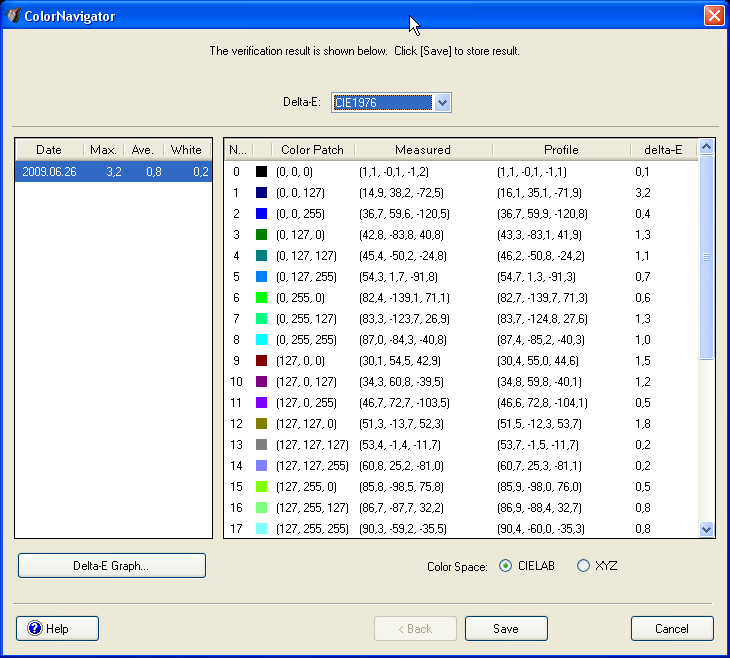Image resolution: width=730 pixels, height=658 pixels.
Task: Select the 2009.06.26 verification result row
Action: pos(113,172)
